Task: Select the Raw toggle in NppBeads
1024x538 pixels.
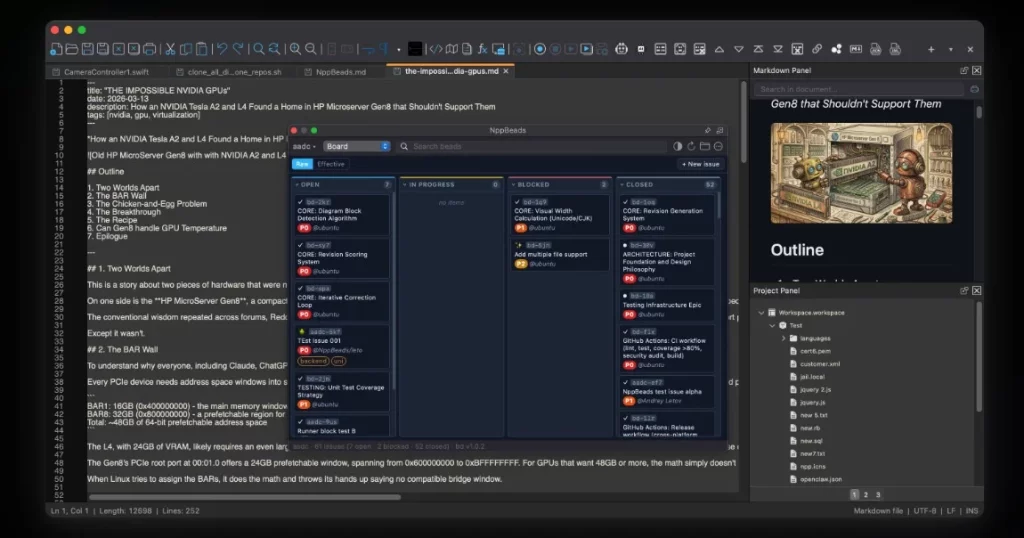Action: 302,164
